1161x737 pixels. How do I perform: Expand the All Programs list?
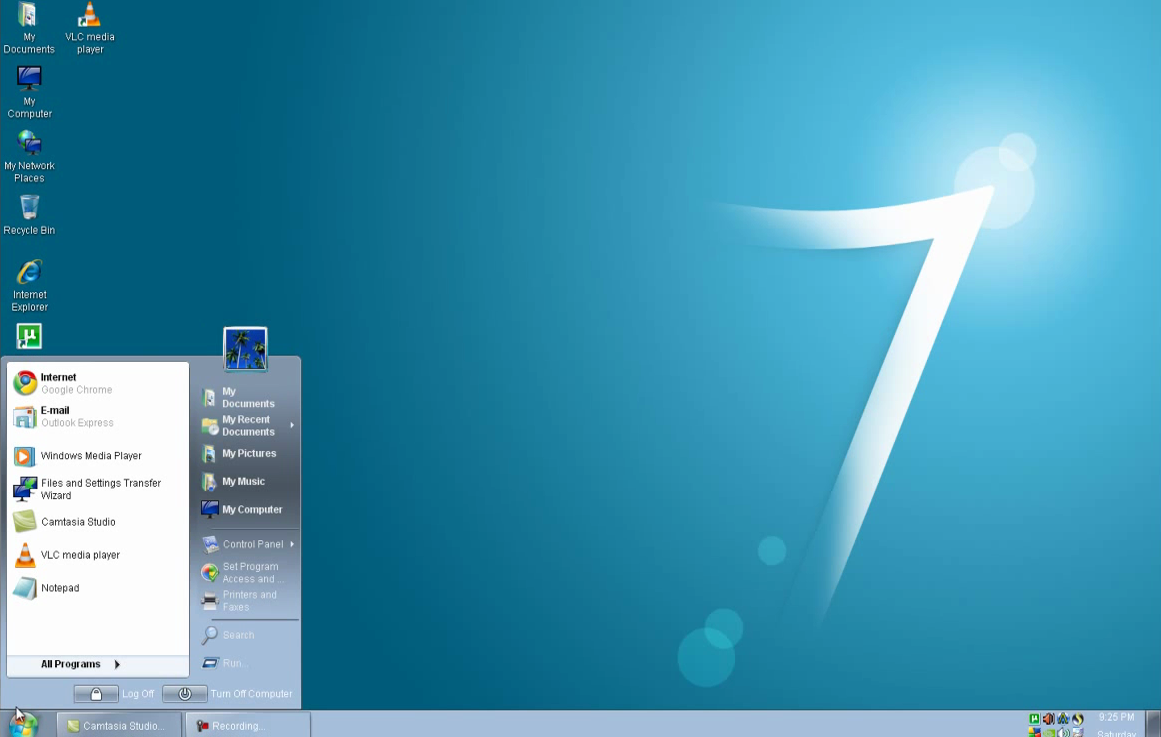pyautogui.click(x=81, y=664)
